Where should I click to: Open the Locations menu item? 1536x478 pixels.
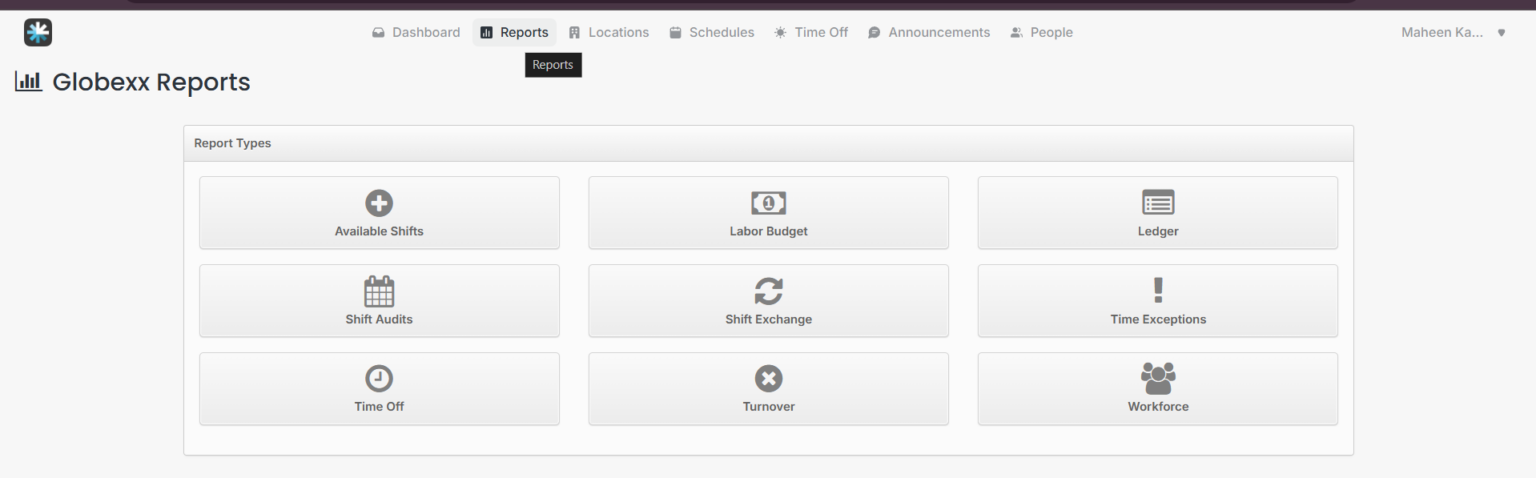click(x=608, y=32)
